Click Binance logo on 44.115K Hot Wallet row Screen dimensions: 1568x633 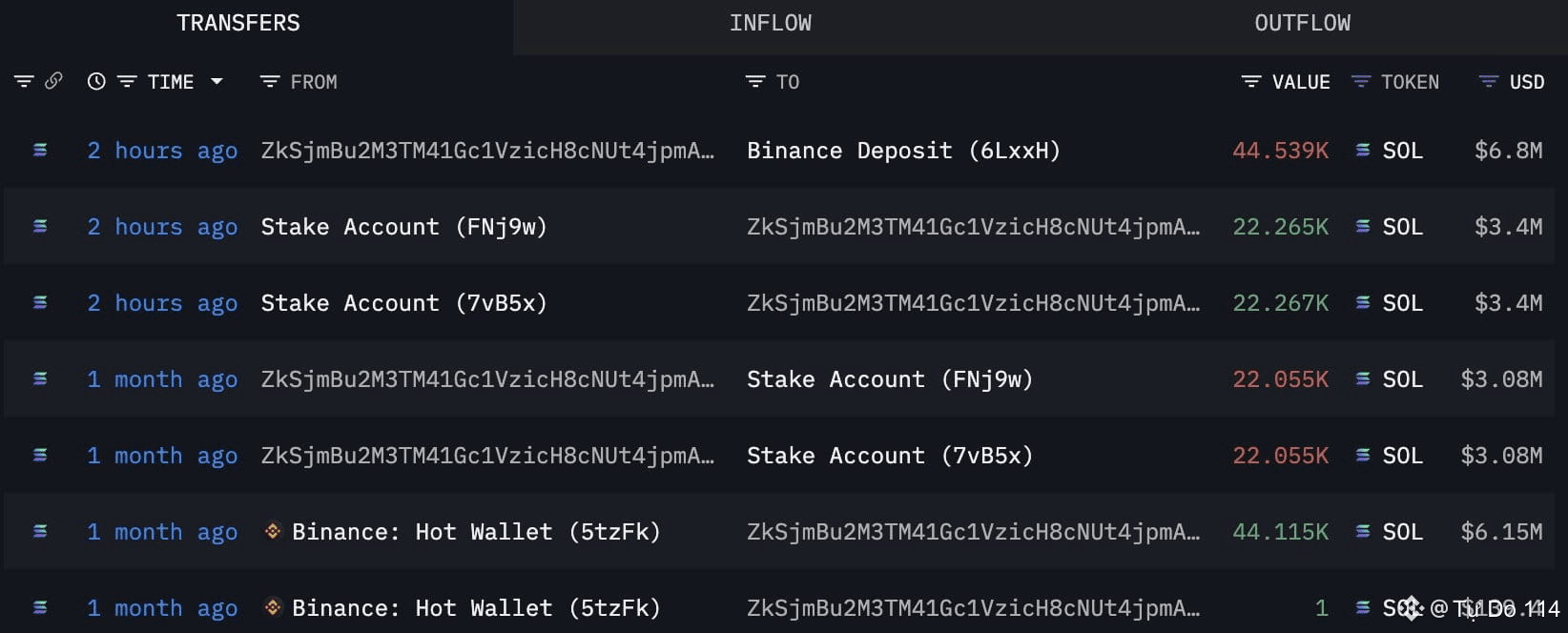273,531
